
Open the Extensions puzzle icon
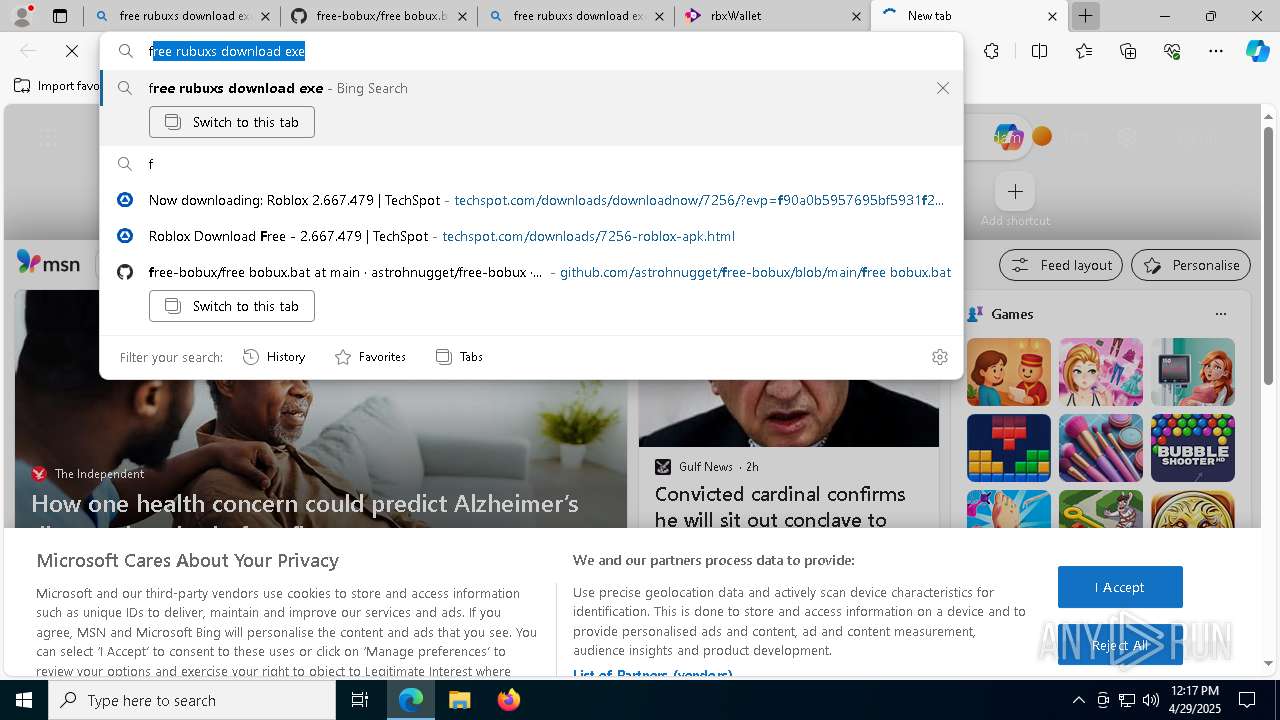coord(991,51)
